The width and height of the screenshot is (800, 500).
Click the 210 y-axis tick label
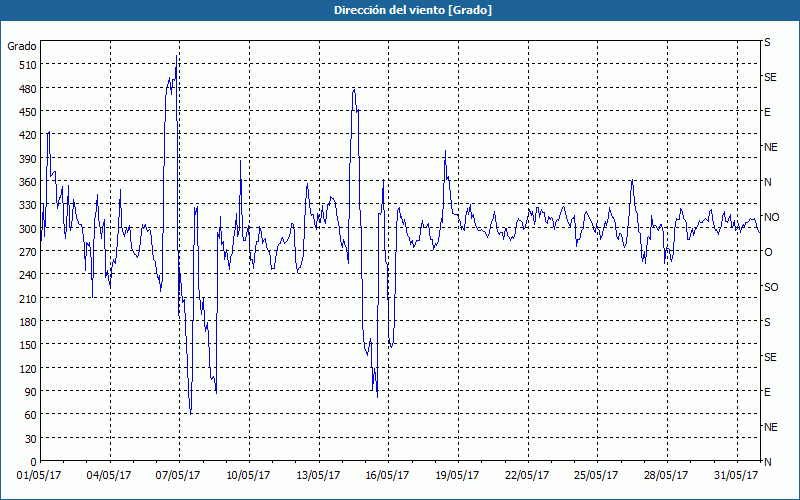point(27,298)
